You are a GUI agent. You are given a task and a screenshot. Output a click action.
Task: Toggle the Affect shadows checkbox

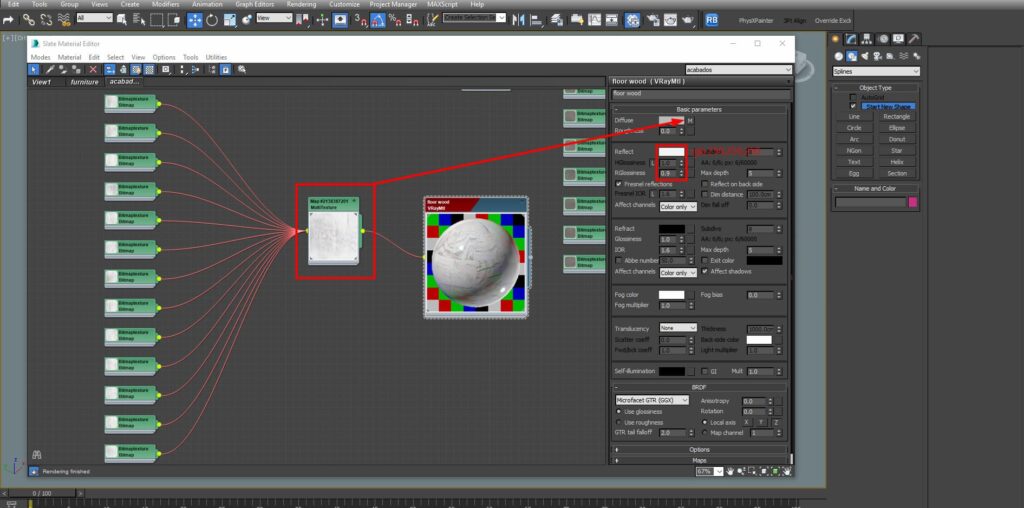point(705,271)
